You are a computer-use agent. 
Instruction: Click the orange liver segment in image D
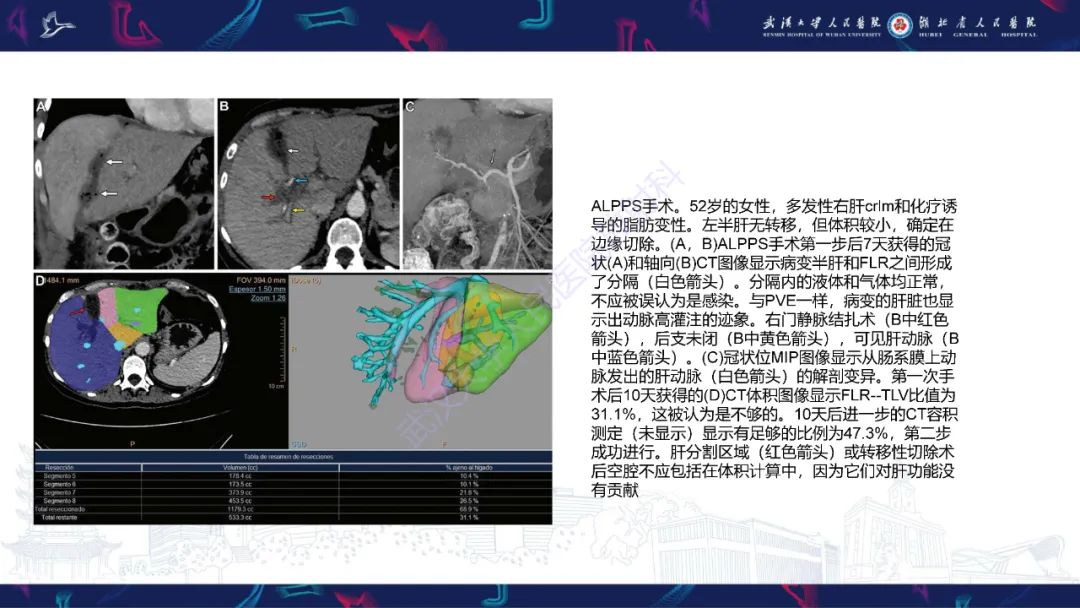tap(126, 334)
